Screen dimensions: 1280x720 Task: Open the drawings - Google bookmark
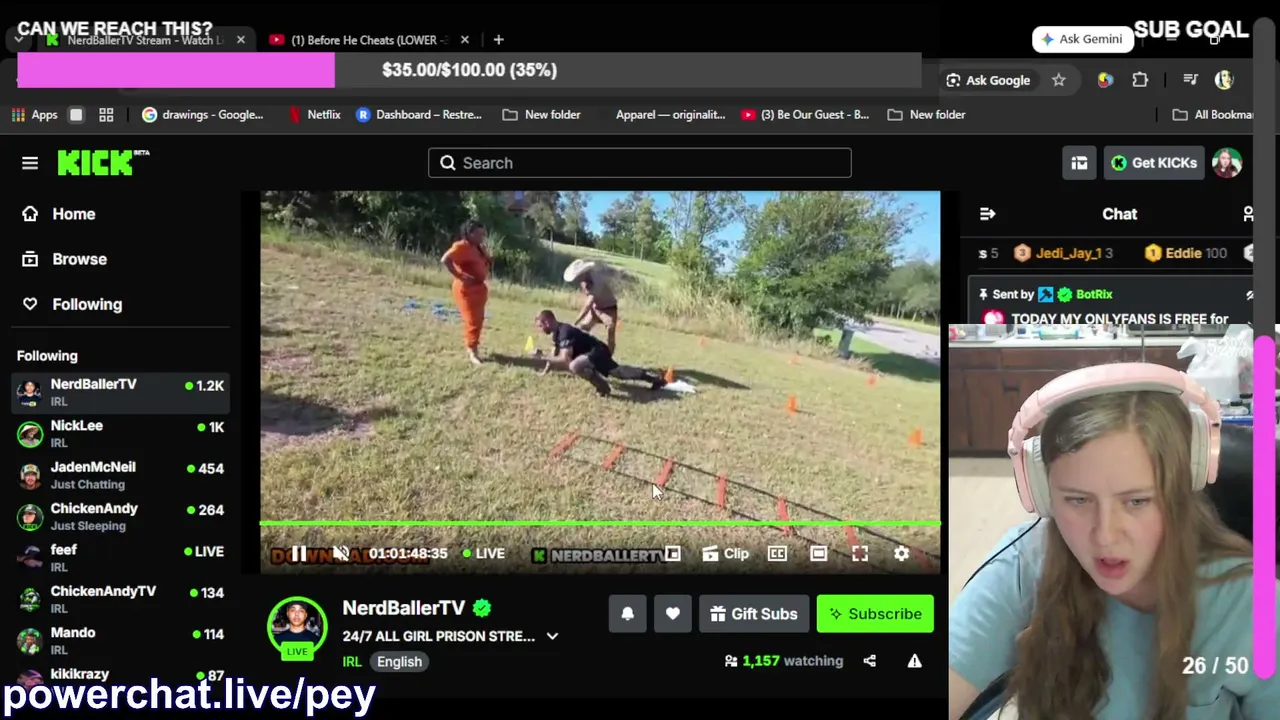pos(203,115)
